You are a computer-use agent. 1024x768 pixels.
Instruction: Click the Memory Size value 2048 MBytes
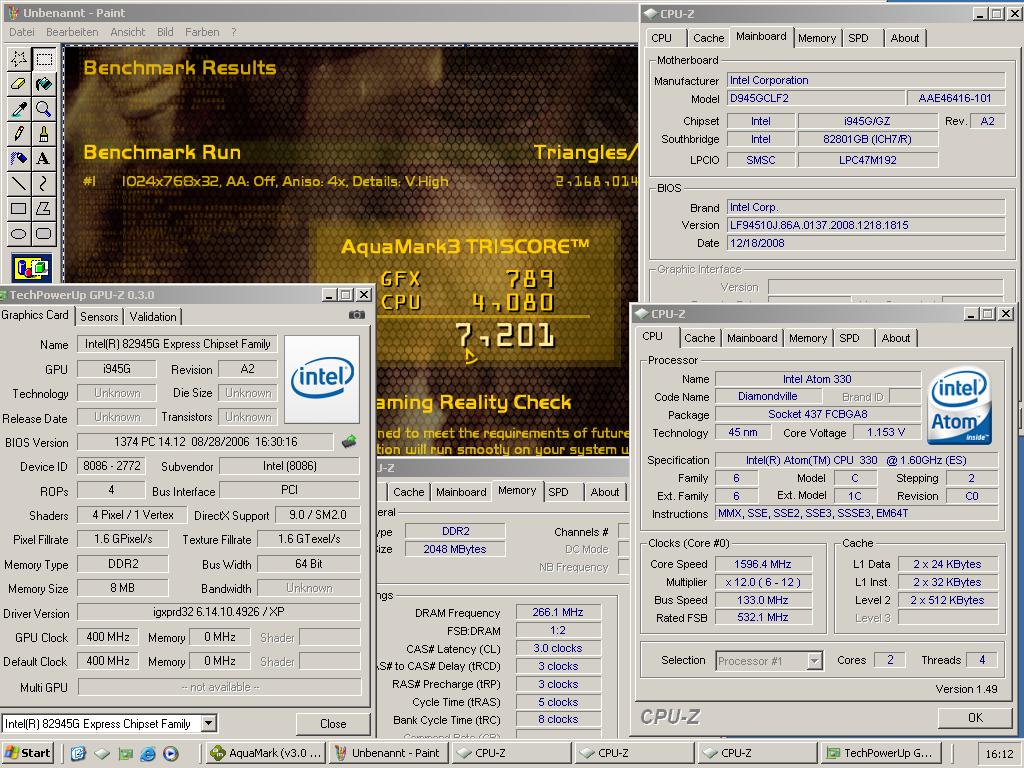pos(455,550)
